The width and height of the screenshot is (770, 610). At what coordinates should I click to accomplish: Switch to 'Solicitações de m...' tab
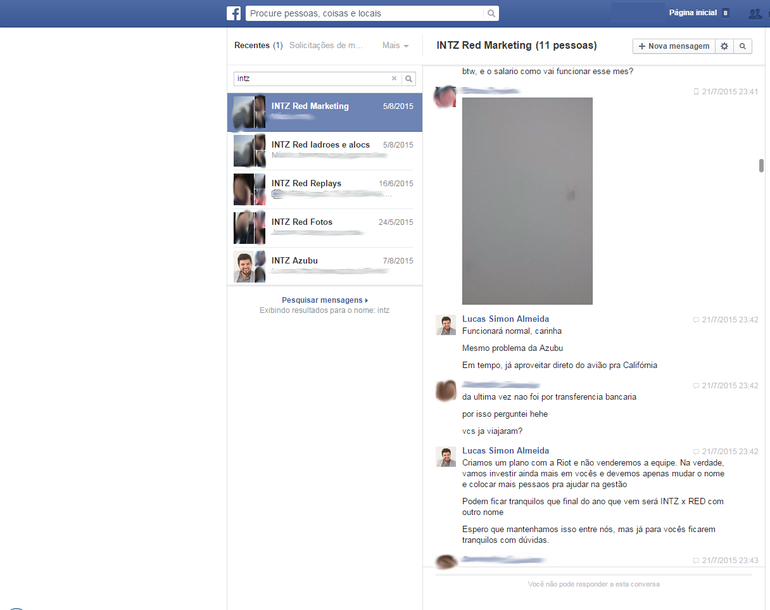pos(326,45)
